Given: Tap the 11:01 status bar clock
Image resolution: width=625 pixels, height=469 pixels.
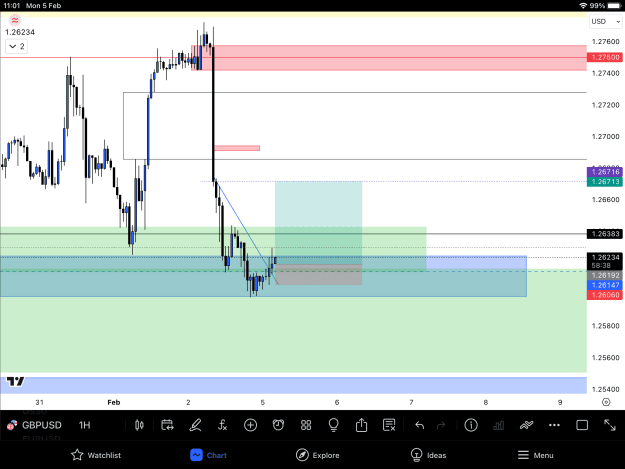Looking at the screenshot, I should coord(12,6).
